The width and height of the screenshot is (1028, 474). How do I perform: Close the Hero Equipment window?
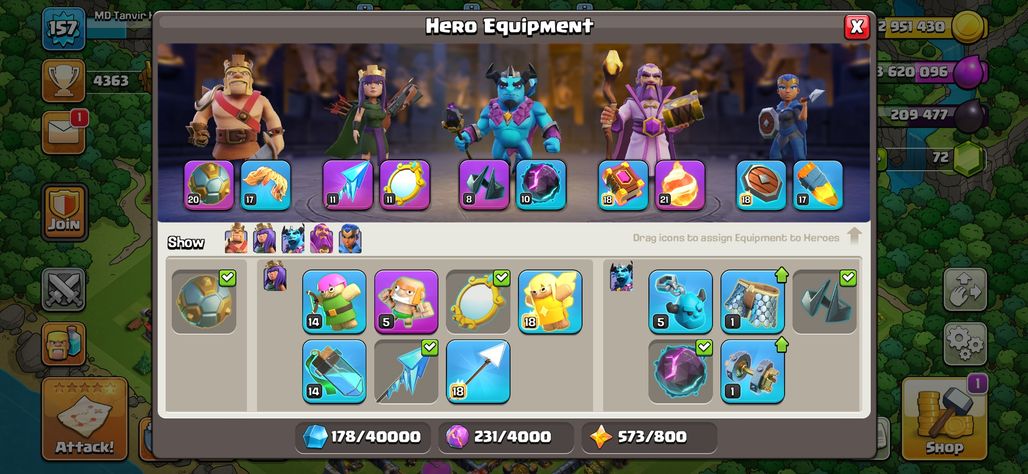pos(856,26)
